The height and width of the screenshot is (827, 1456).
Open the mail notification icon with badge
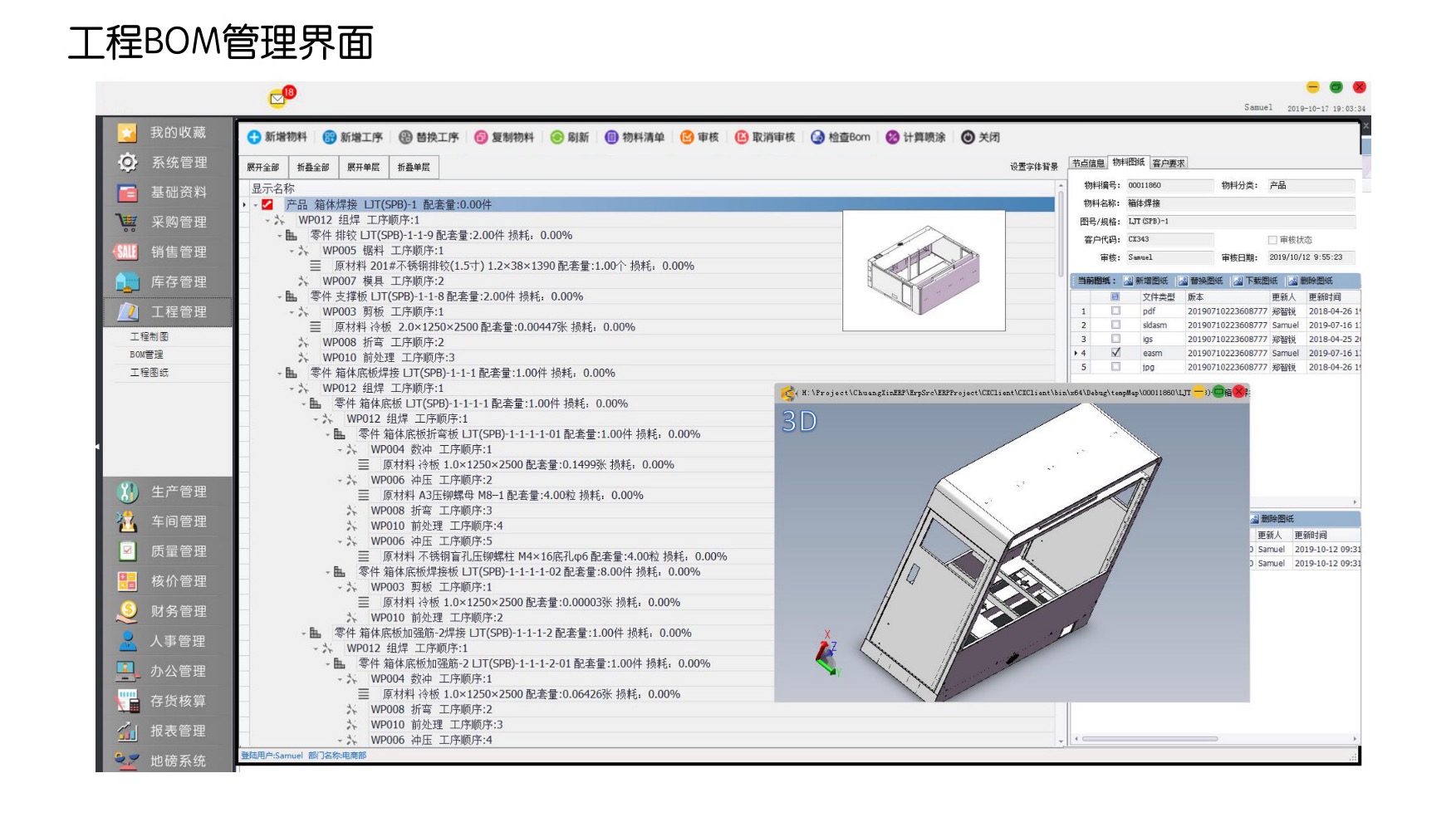pyautogui.click(x=278, y=99)
